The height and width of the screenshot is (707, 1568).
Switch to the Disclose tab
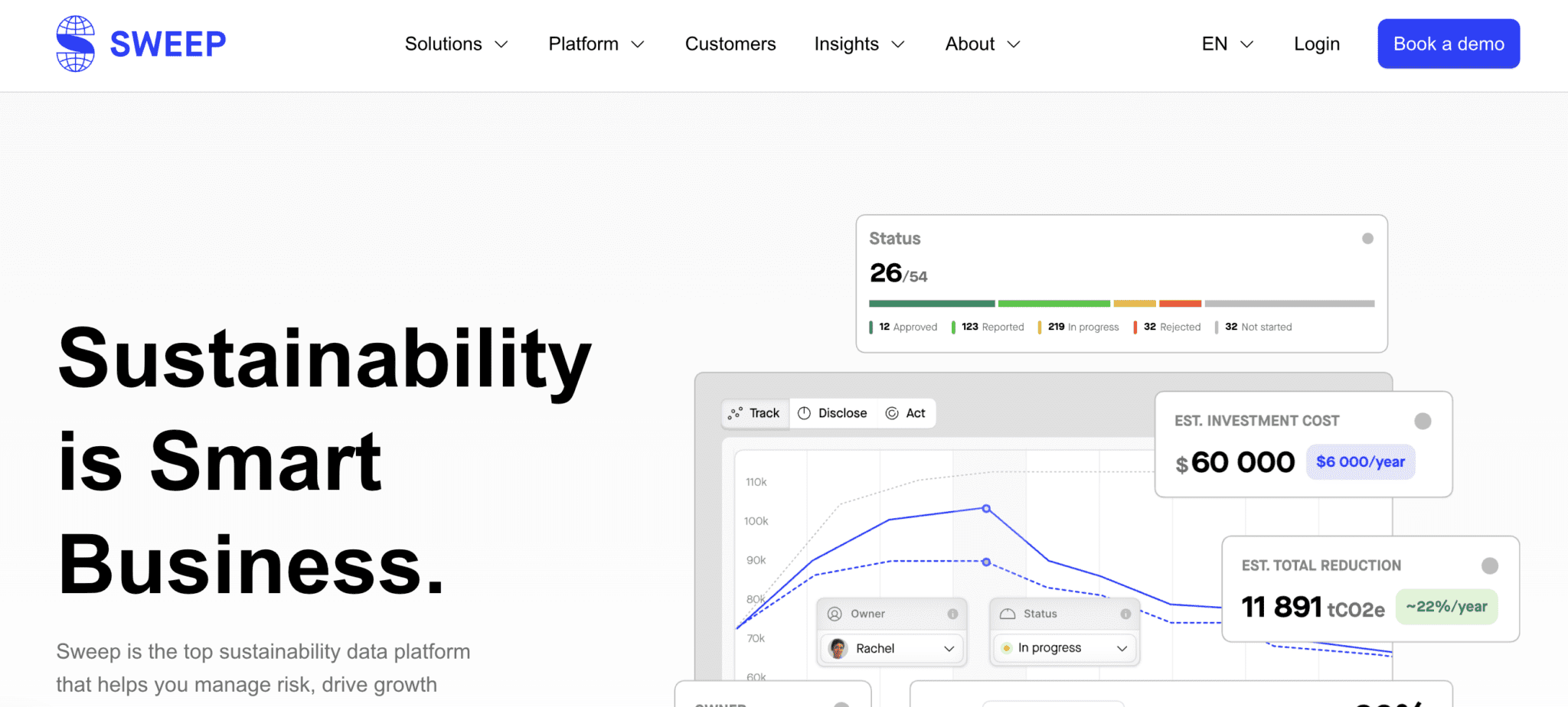point(843,413)
